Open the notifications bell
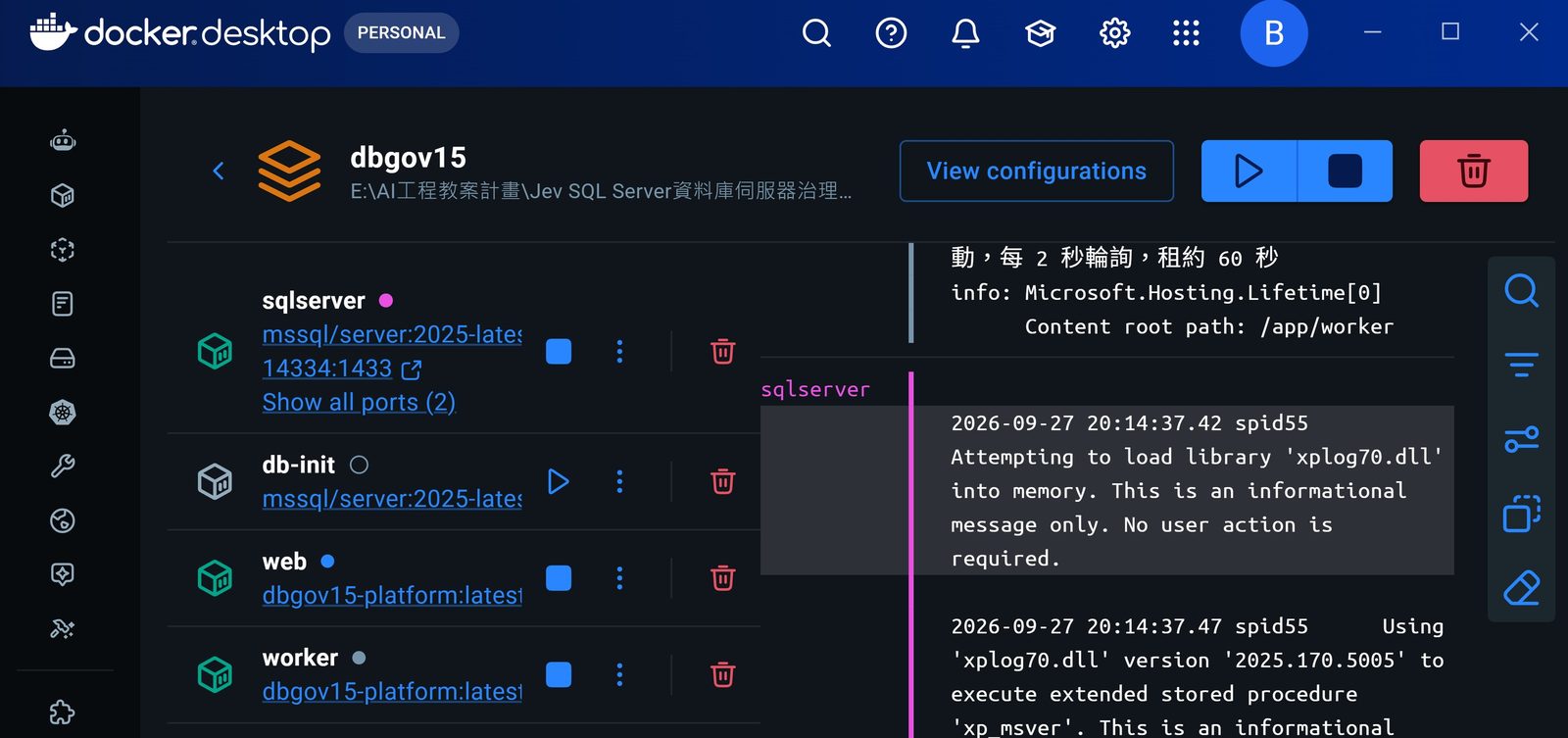The image size is (1568, 738). coord(965,33)
